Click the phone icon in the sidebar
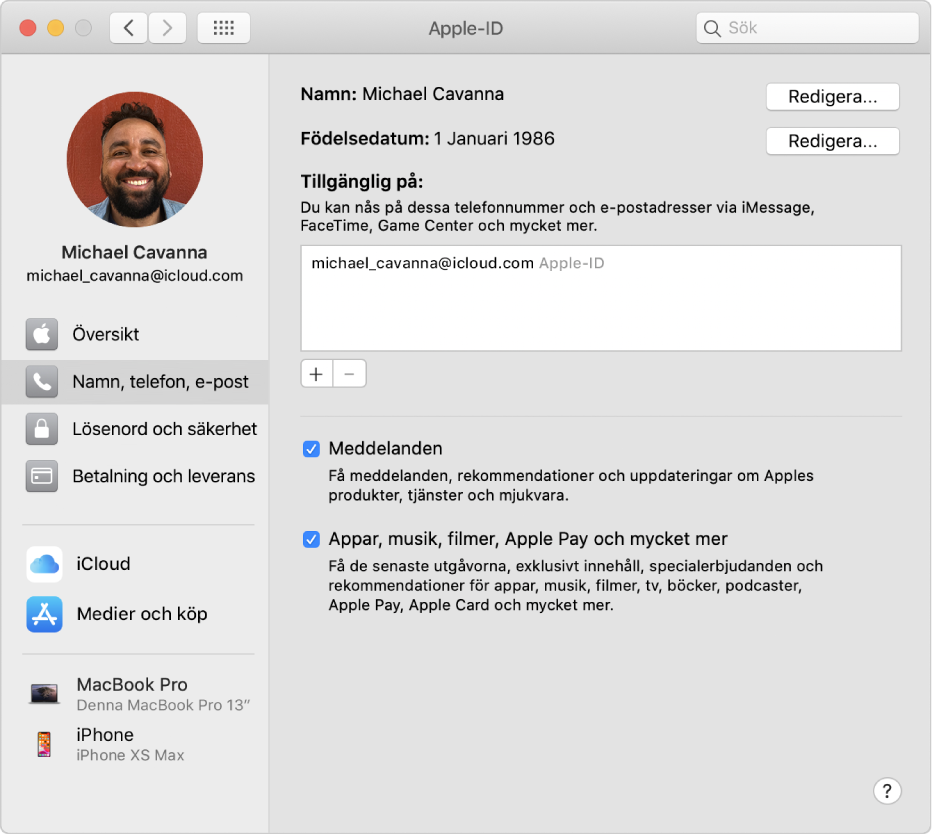Screen dimensions: 934x835 (x=42, y=381)
